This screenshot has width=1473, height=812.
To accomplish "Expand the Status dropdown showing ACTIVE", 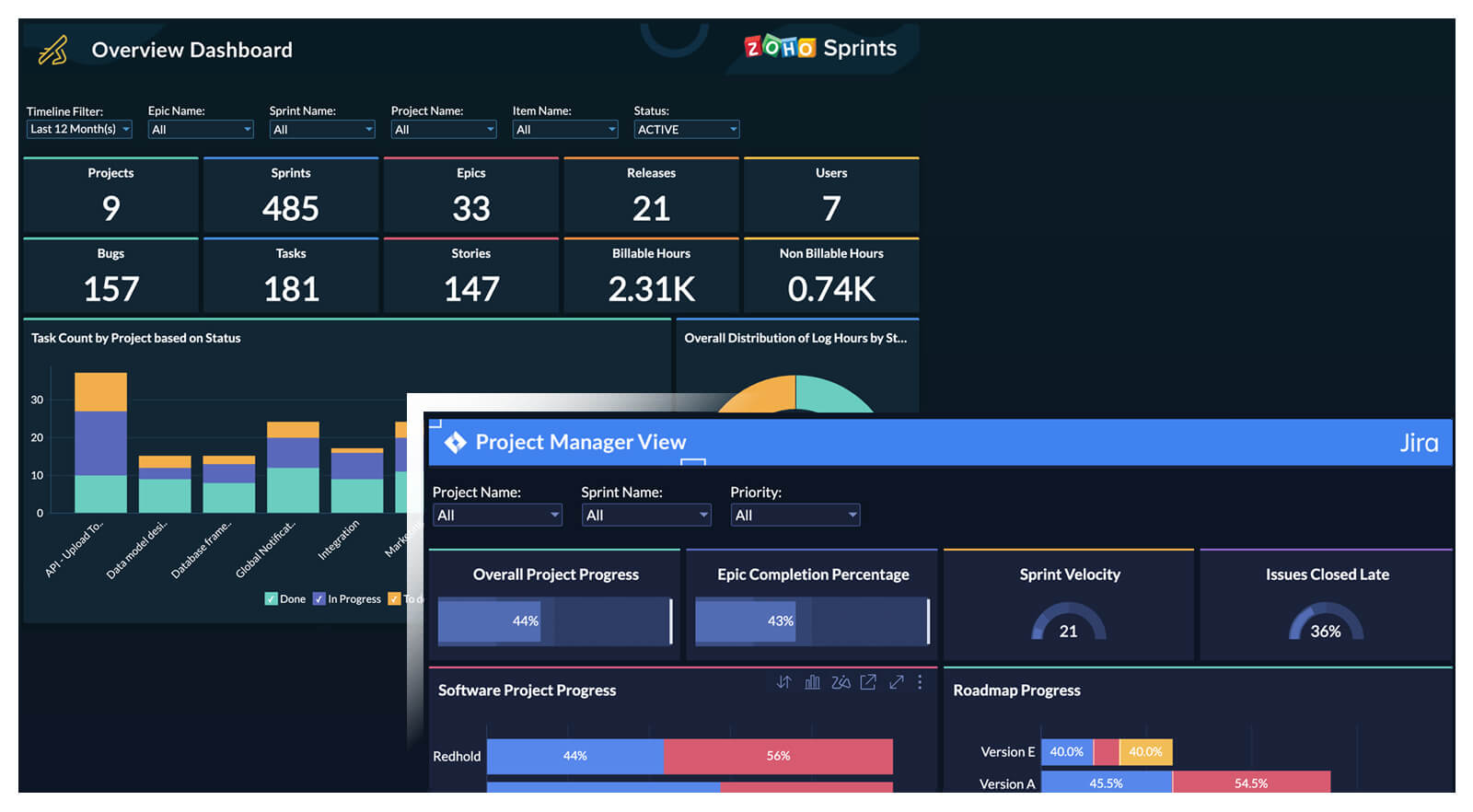I will point(686,130).
